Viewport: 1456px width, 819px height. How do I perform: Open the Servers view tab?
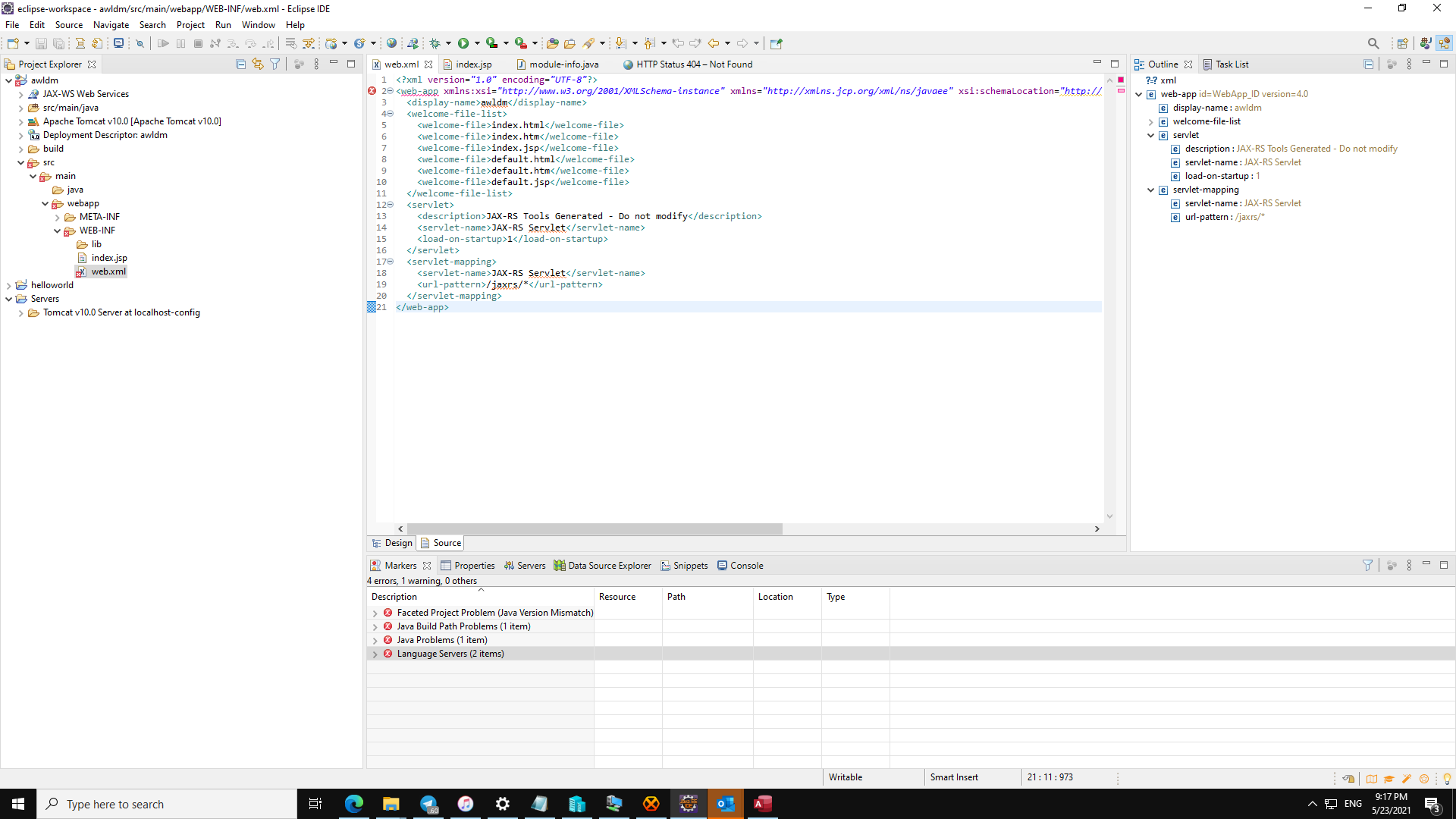tap(524, 566)
